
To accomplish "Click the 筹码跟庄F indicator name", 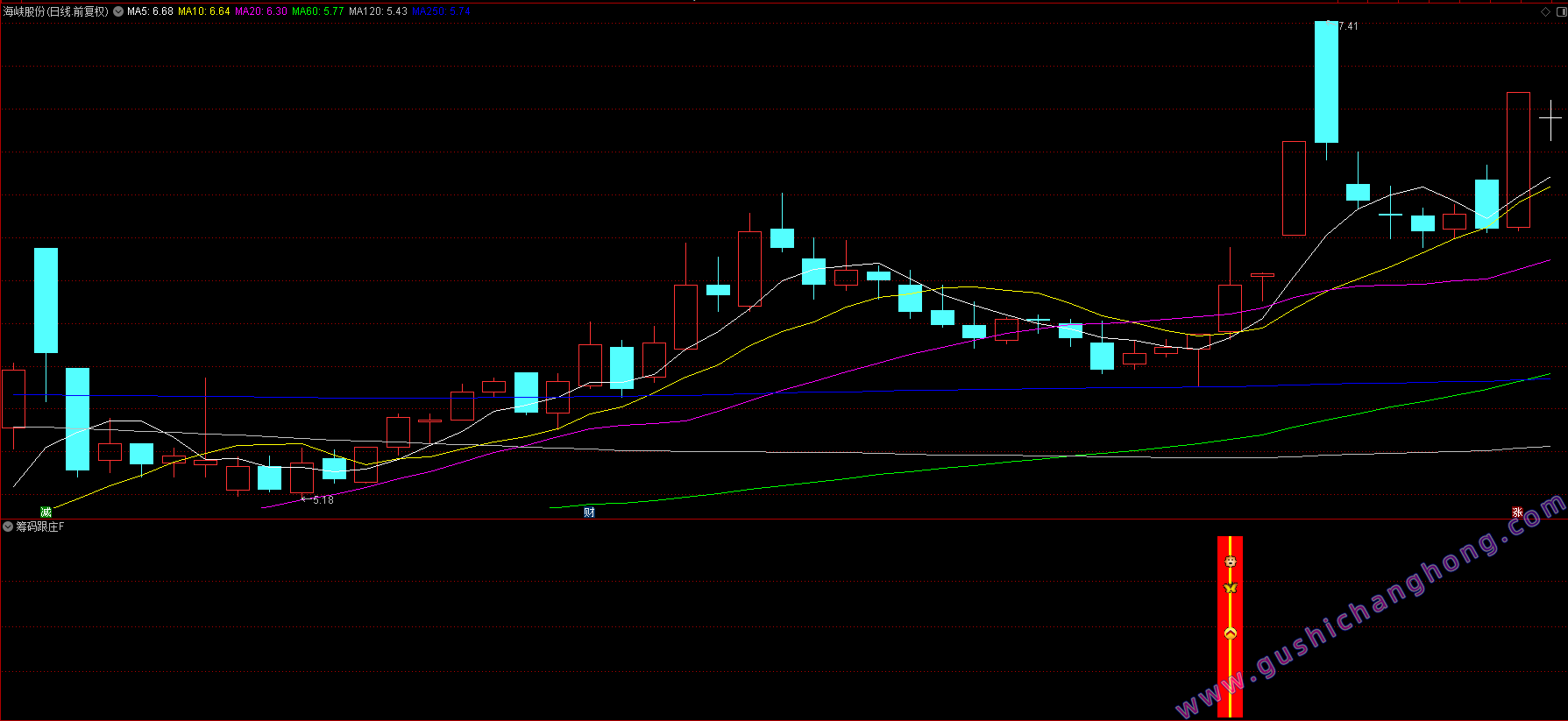I will [40, 527].
